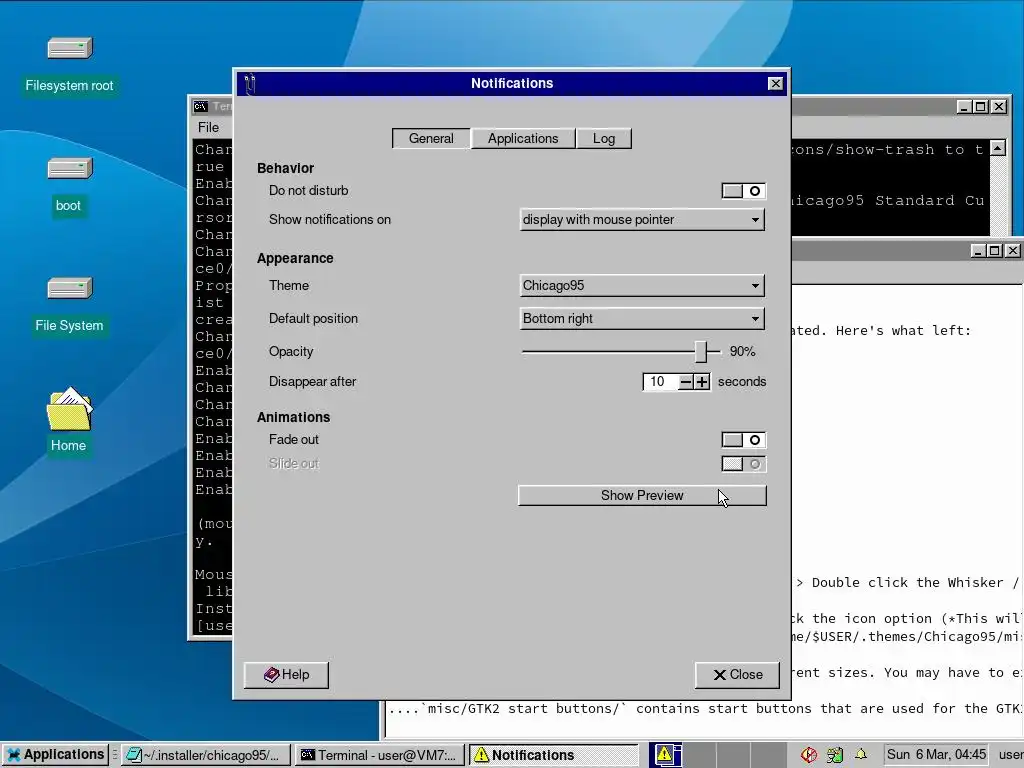This screenshot has width=1024, height=768.
Task: Click the Opacity slider handle
Action: 701,351
